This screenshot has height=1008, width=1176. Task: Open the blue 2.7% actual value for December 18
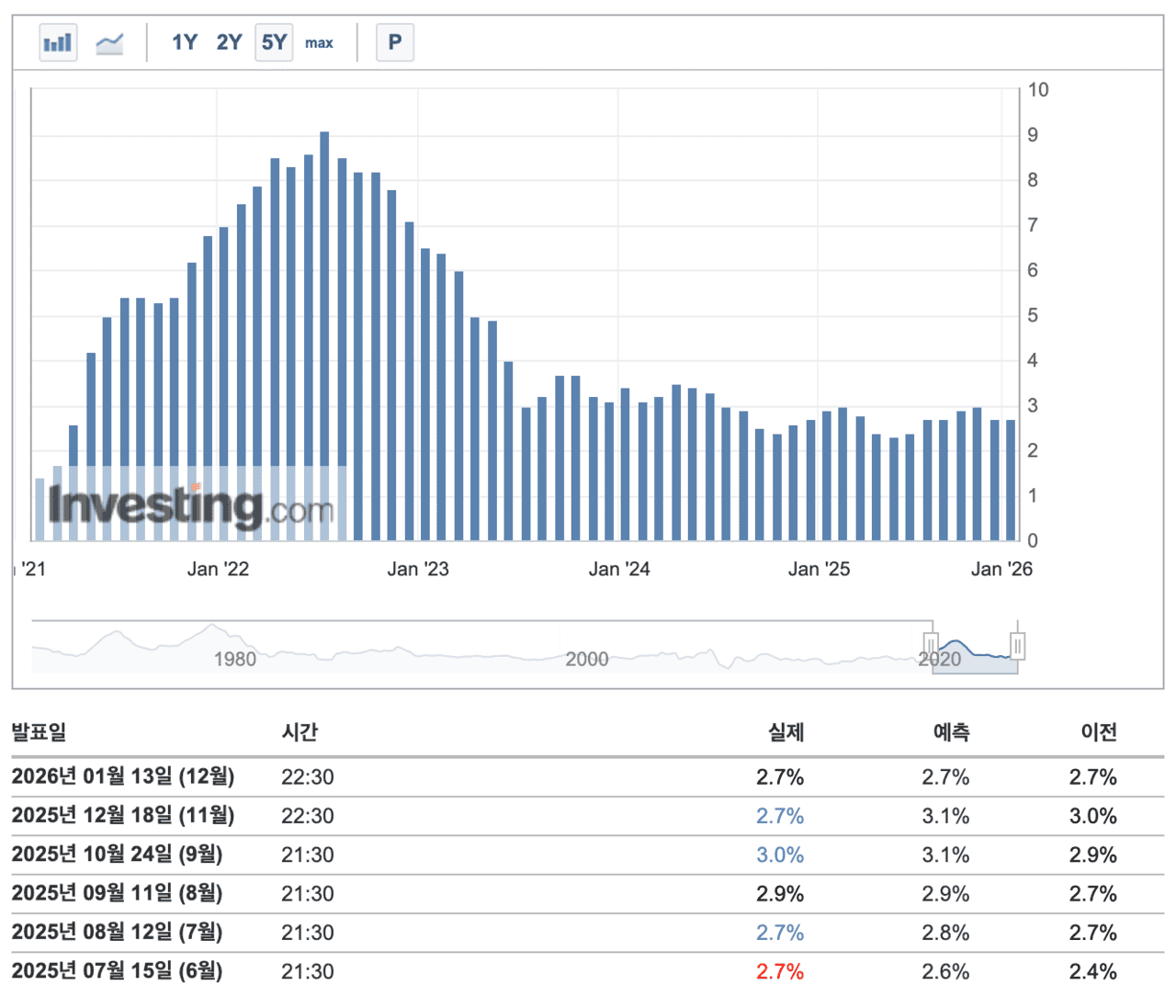(780, 815)
